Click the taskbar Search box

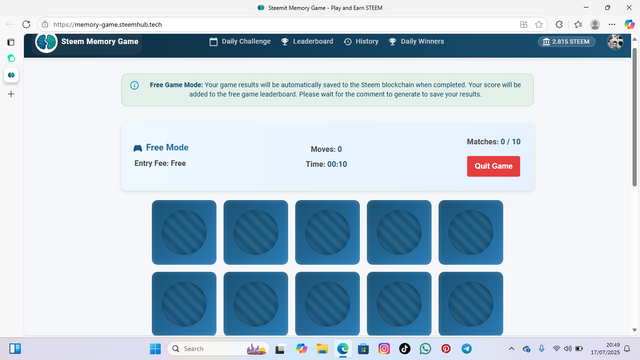[218, 349]
